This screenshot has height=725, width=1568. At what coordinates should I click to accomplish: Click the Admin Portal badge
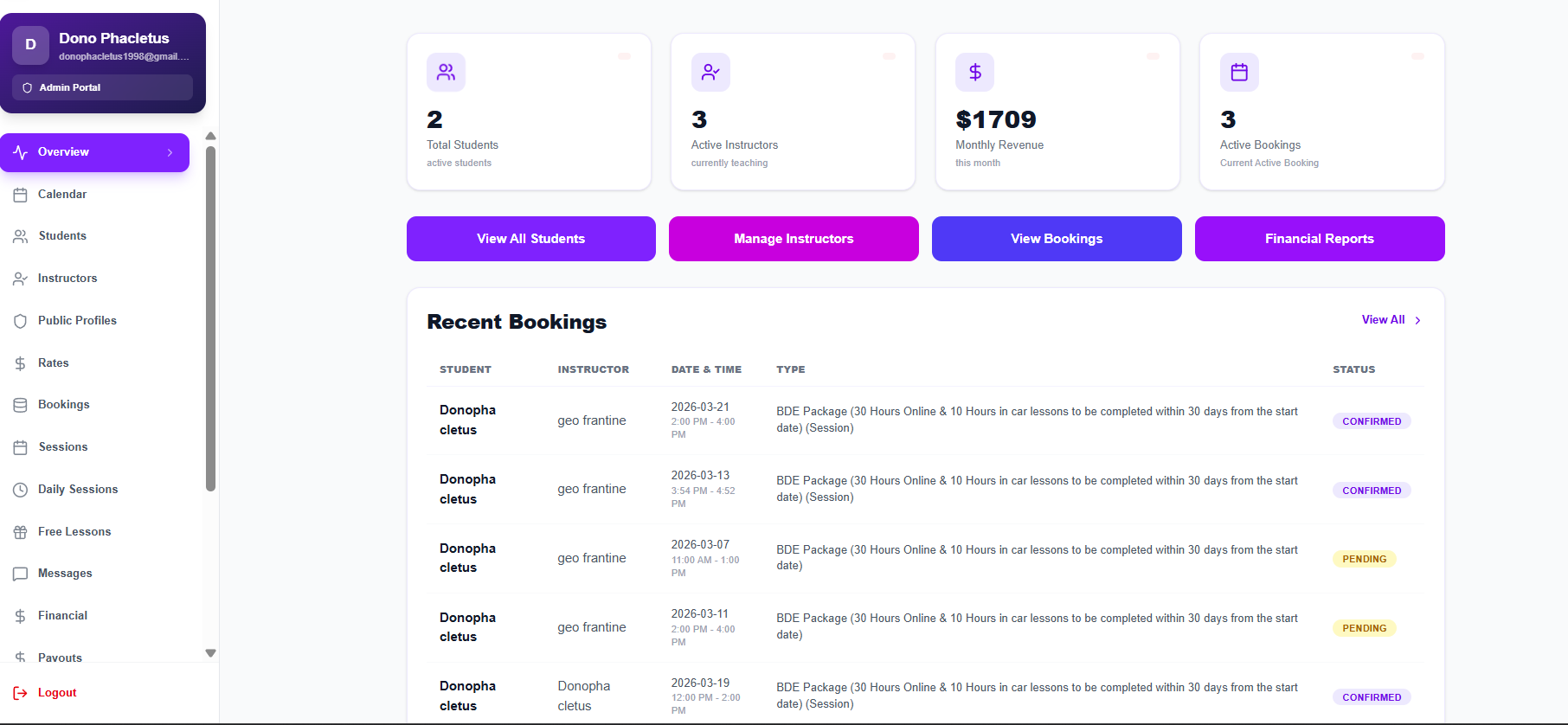pos(101,87)
